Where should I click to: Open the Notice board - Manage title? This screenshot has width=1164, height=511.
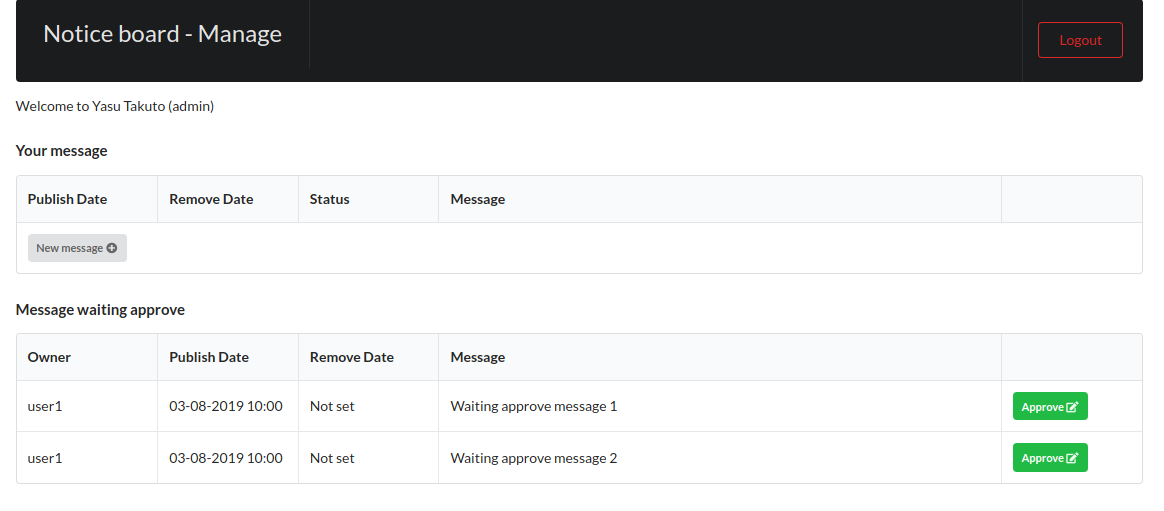coord(162,34)
